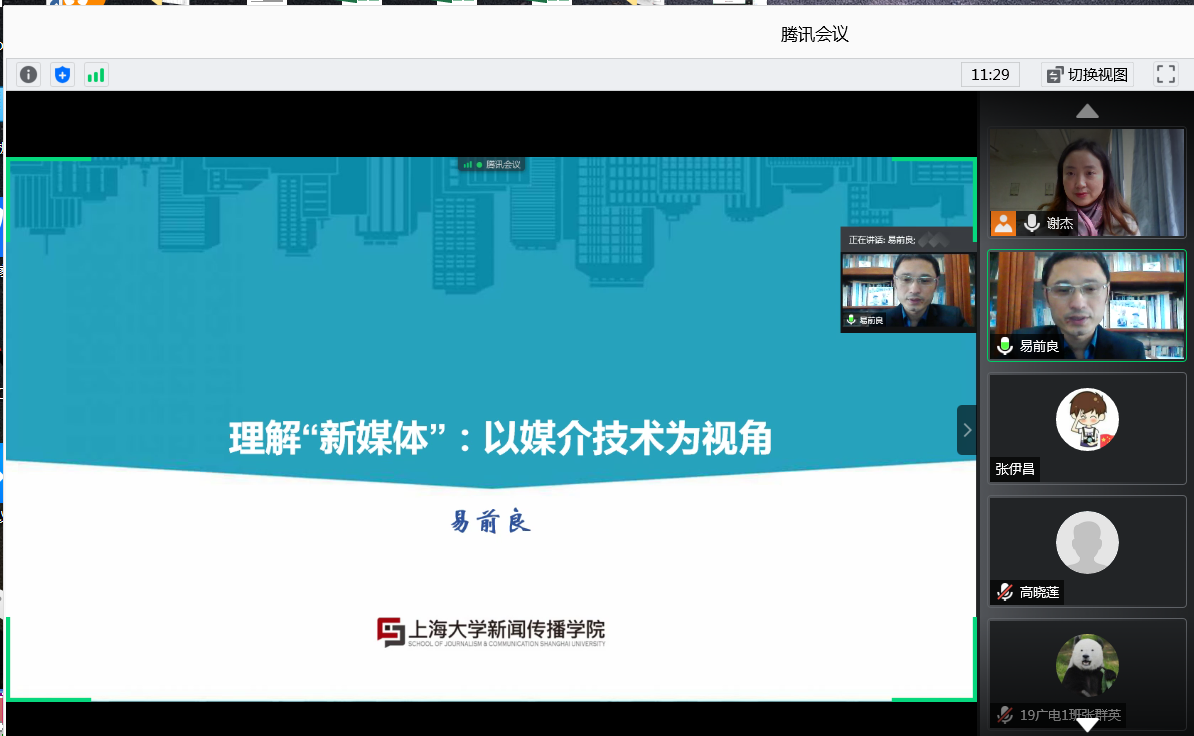
Task: Toggle 易前良's green microphone in sidebar
Action: pyautogui.click(x=1004, y=346)
